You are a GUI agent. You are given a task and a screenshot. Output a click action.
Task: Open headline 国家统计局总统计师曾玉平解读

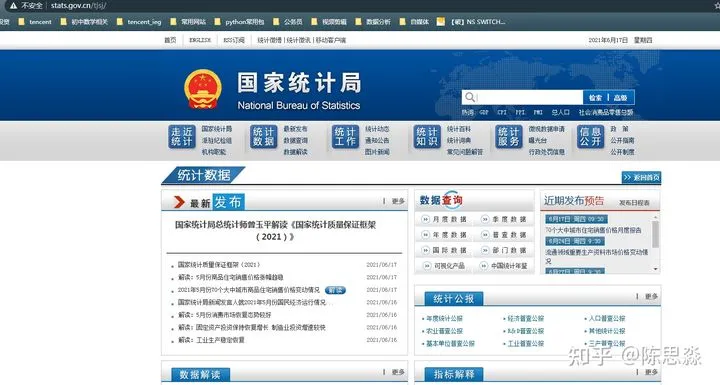pyautogui.click(x=276, y=231)
